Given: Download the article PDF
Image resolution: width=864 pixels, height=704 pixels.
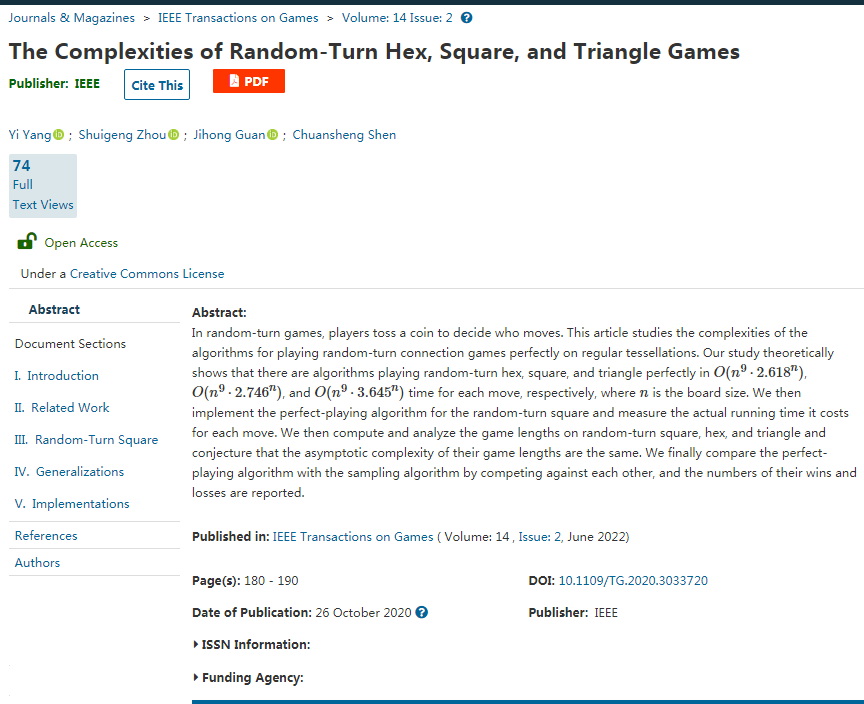Looking at the screenshot, I should tap(249, 82).
